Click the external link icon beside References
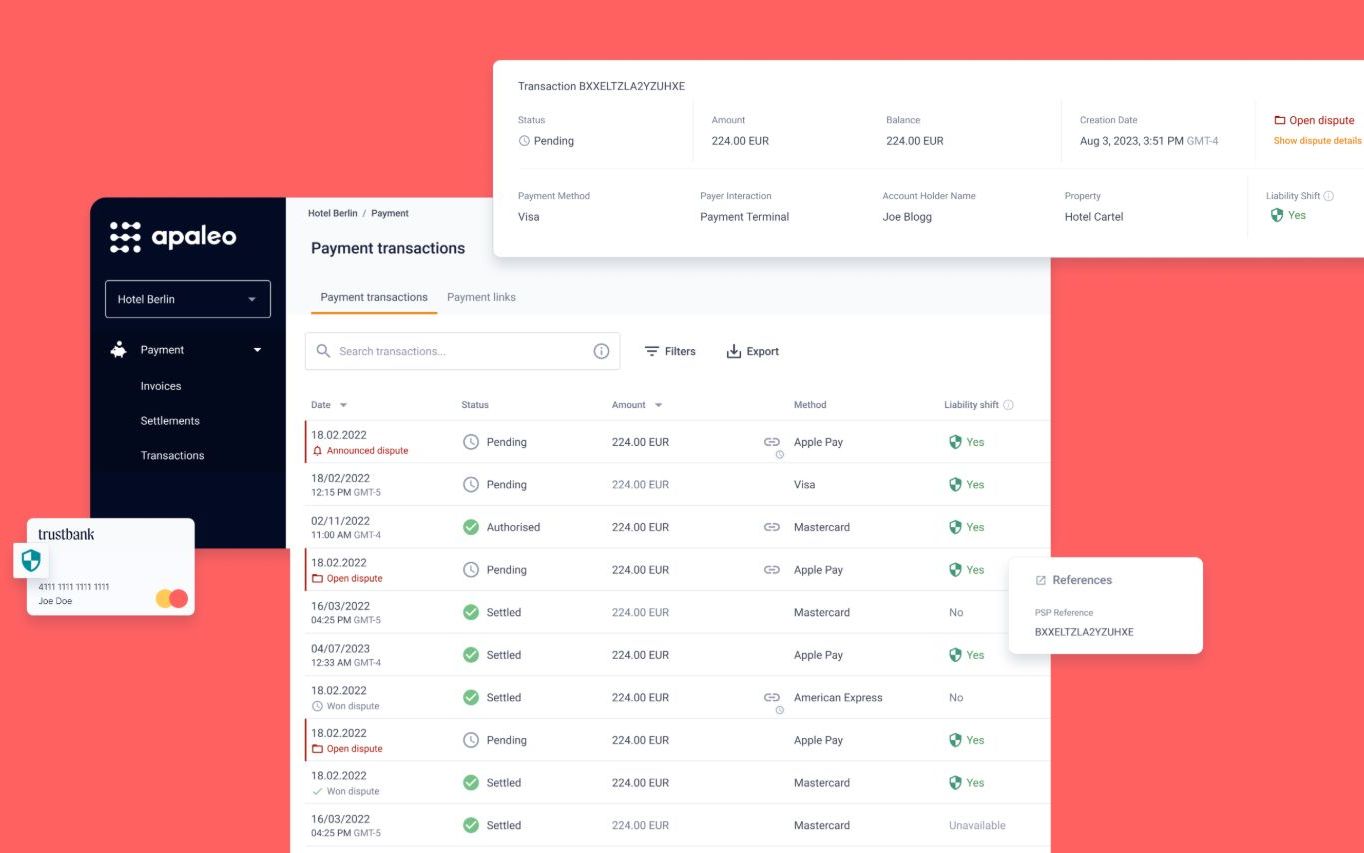 pos(1041,580)
